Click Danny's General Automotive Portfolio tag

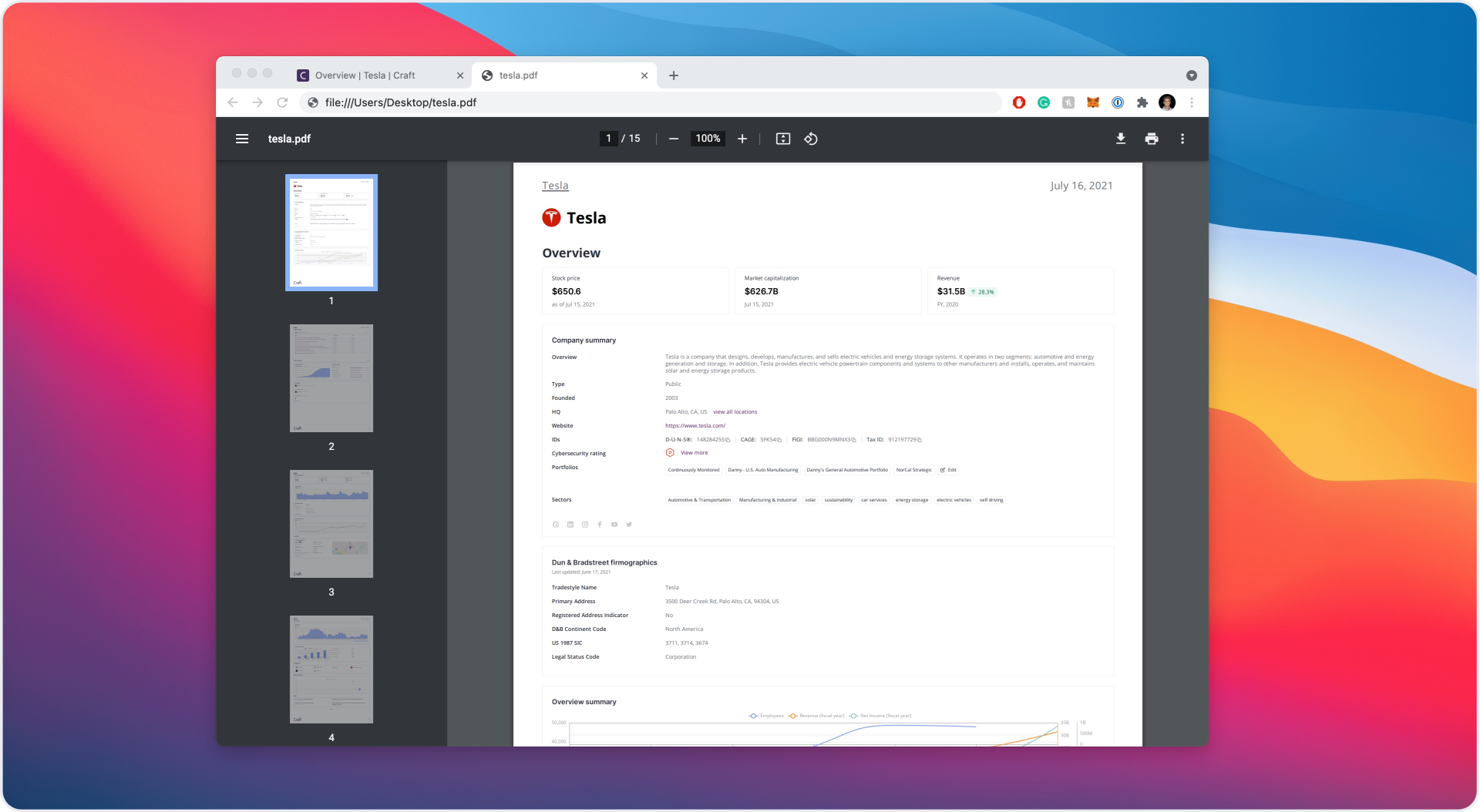[x=847, y=470]
